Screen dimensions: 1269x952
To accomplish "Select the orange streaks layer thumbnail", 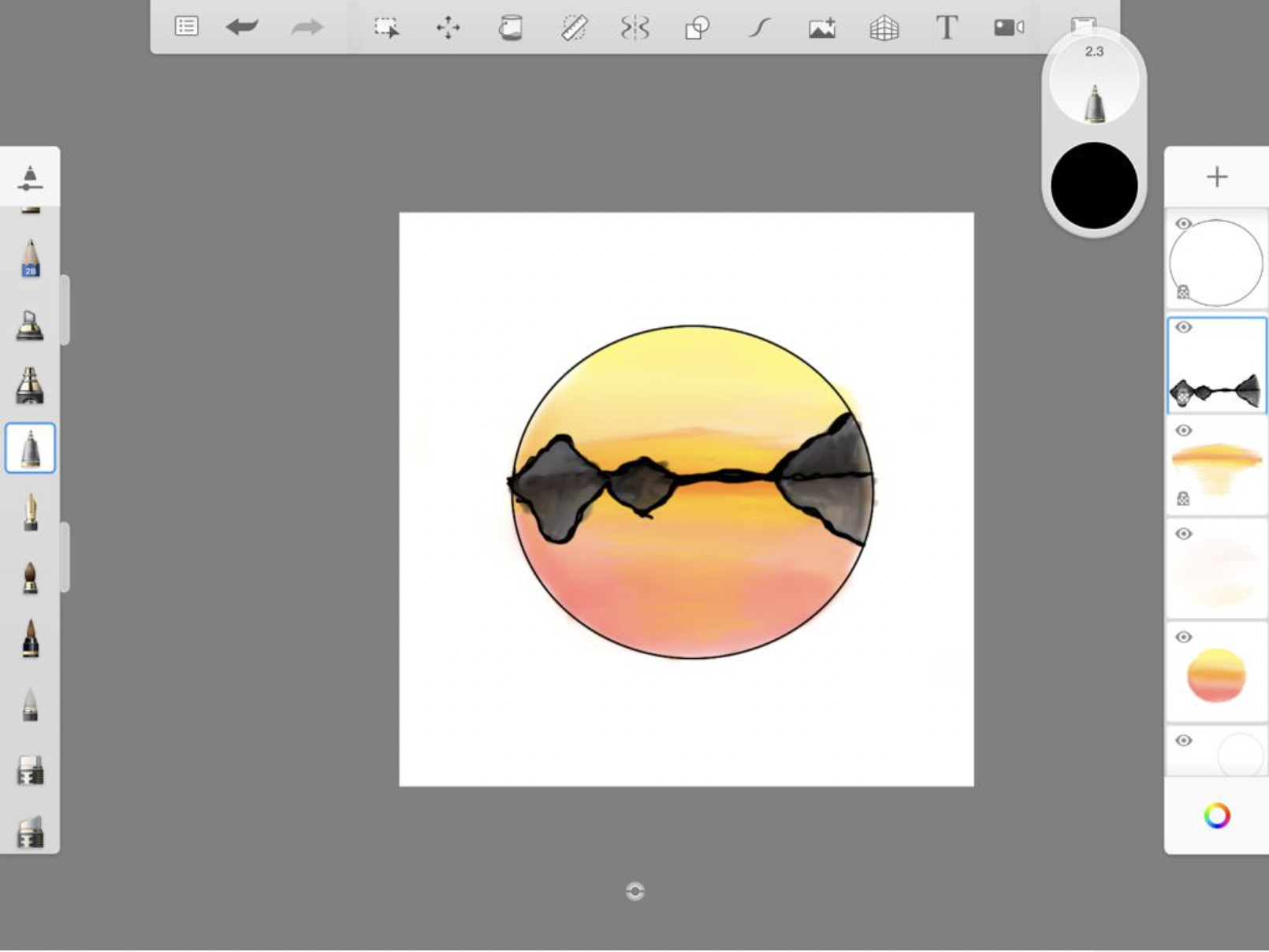I will tap(1217, 465).
